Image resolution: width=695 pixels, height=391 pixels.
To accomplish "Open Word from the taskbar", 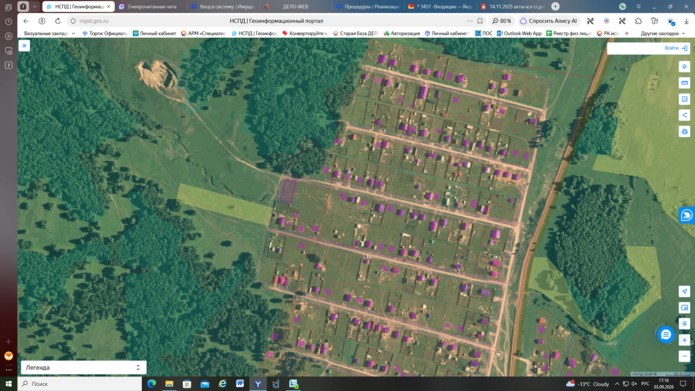I will click(x=240, y=384).
